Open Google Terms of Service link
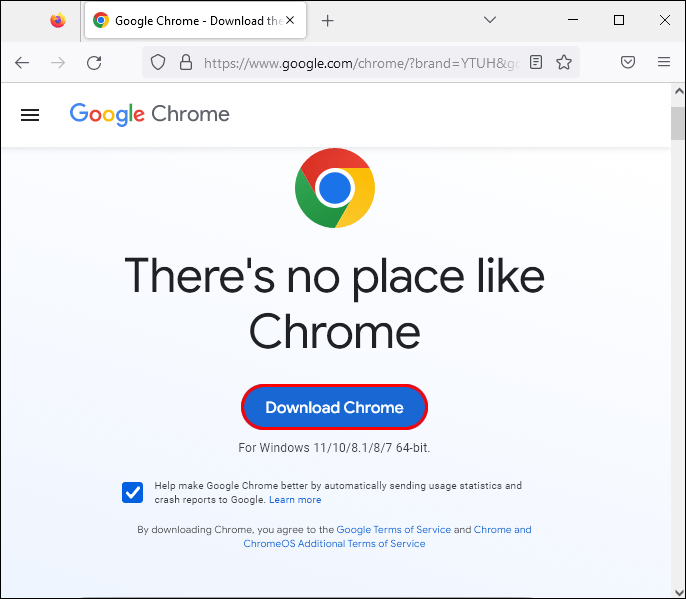Screen dimensions: 686x599 [x=393, y=529]
